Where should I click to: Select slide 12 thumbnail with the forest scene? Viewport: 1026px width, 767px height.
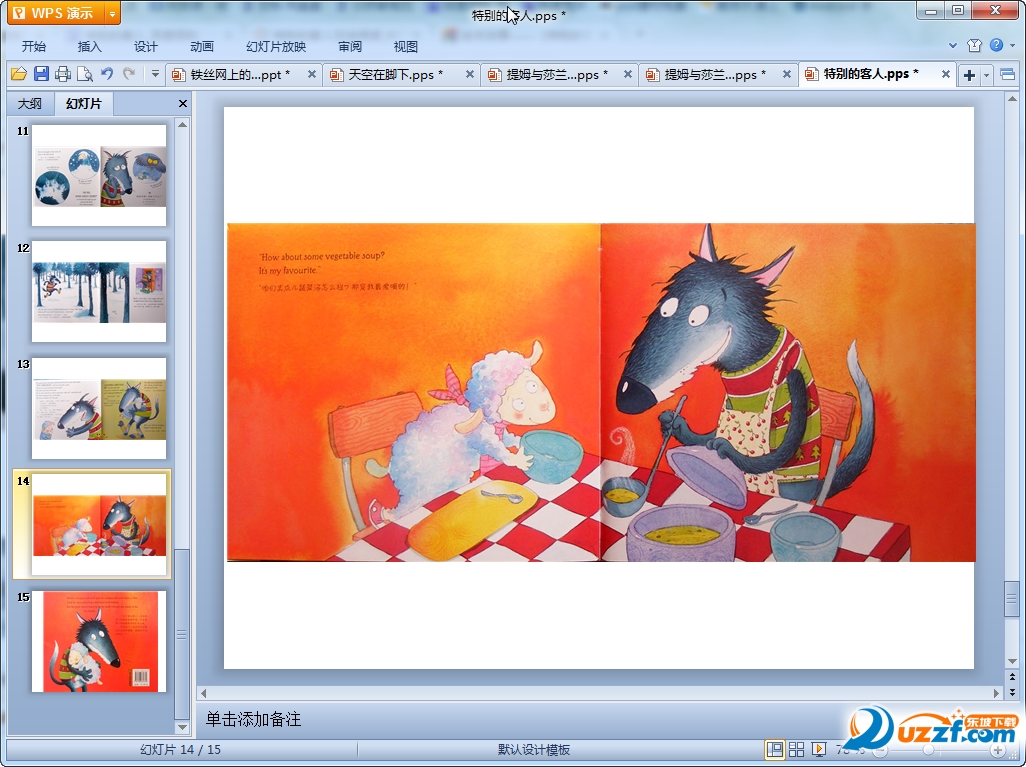[99, 291]
